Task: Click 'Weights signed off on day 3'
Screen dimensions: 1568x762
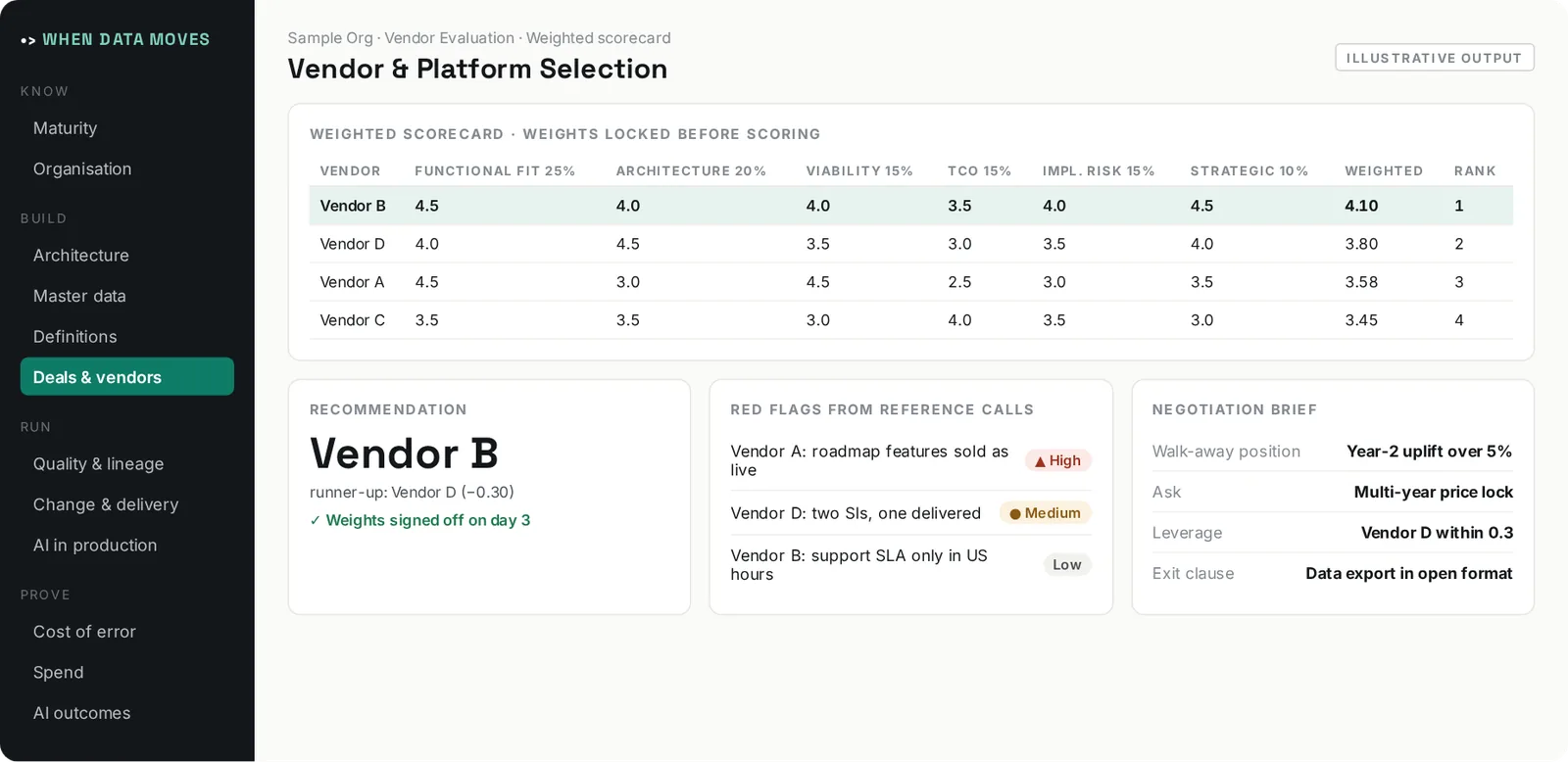Action: (x=420, y=520)
